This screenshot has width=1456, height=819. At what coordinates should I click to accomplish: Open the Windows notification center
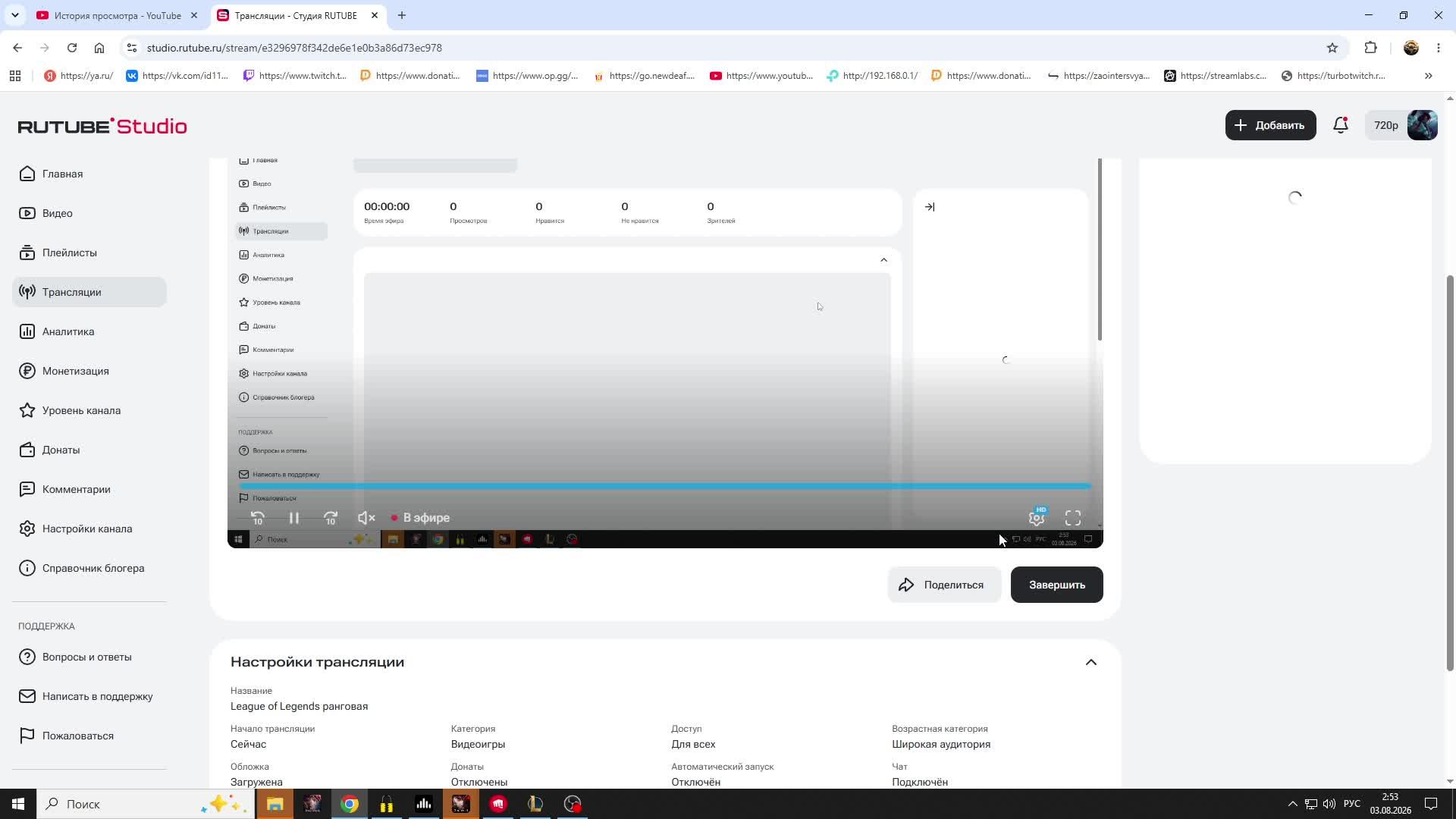pos(1431,804)
